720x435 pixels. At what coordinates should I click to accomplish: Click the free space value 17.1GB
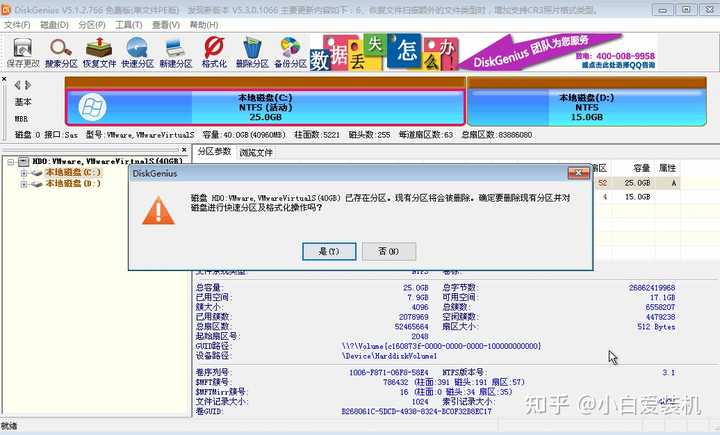click(x=663, y=297)
